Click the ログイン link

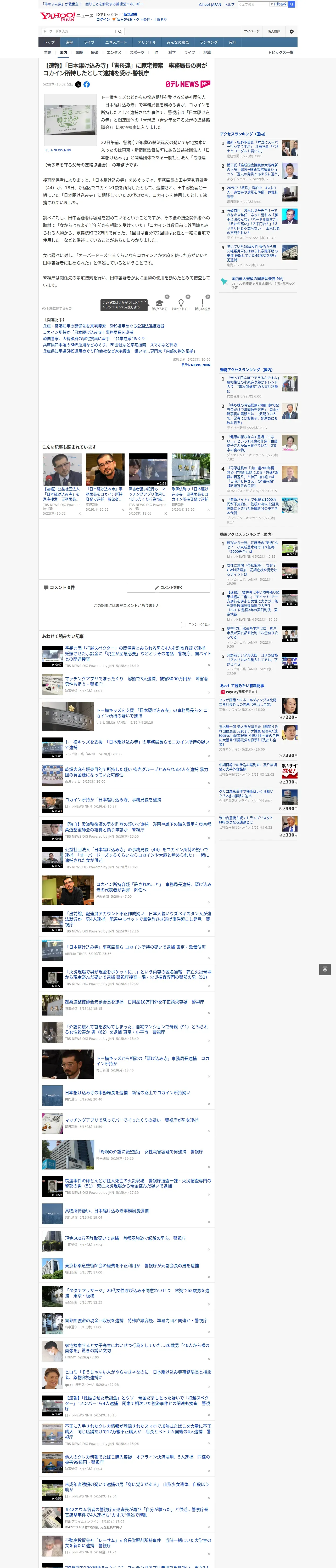(x=103, y=20)
